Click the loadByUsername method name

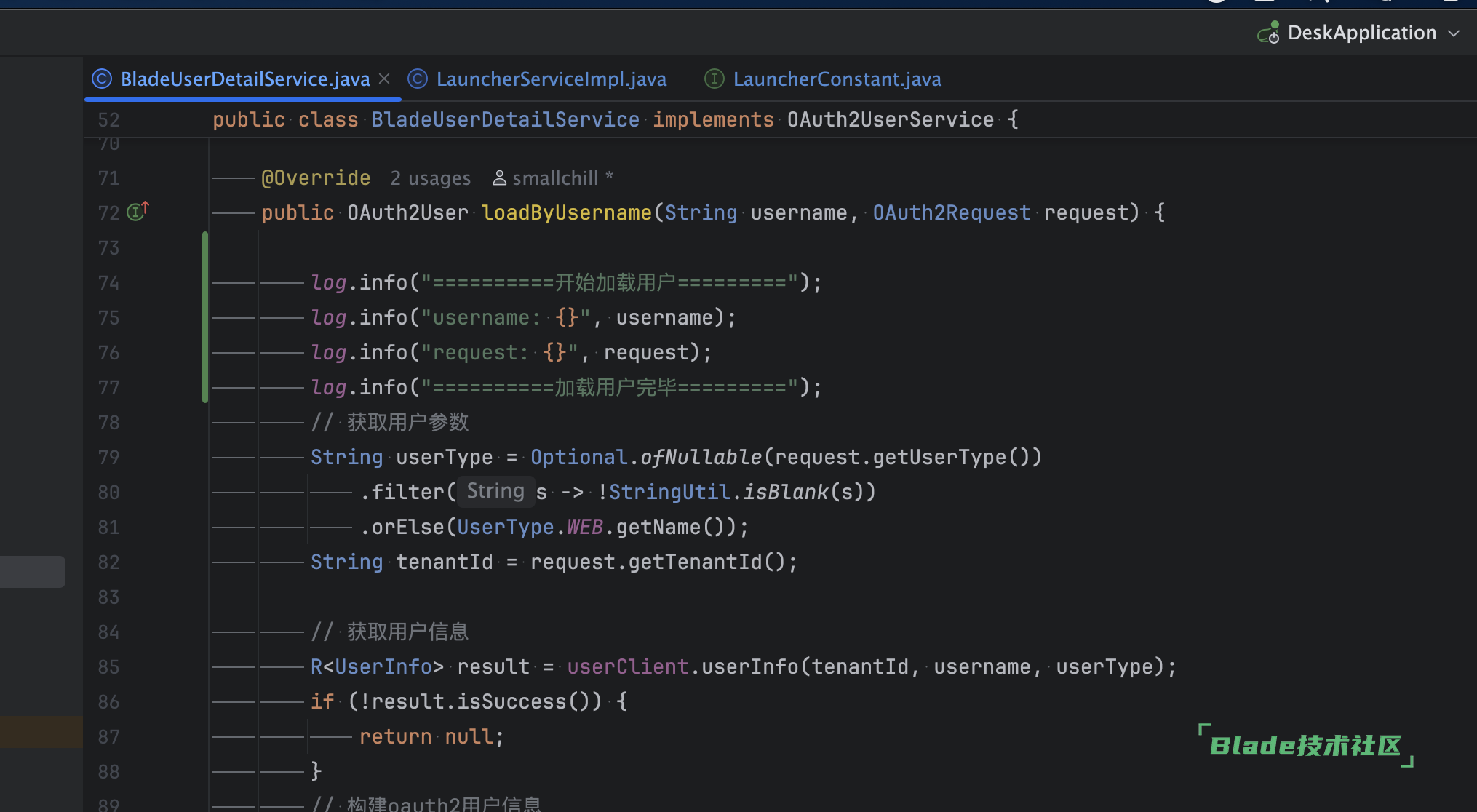coord(567,213)
